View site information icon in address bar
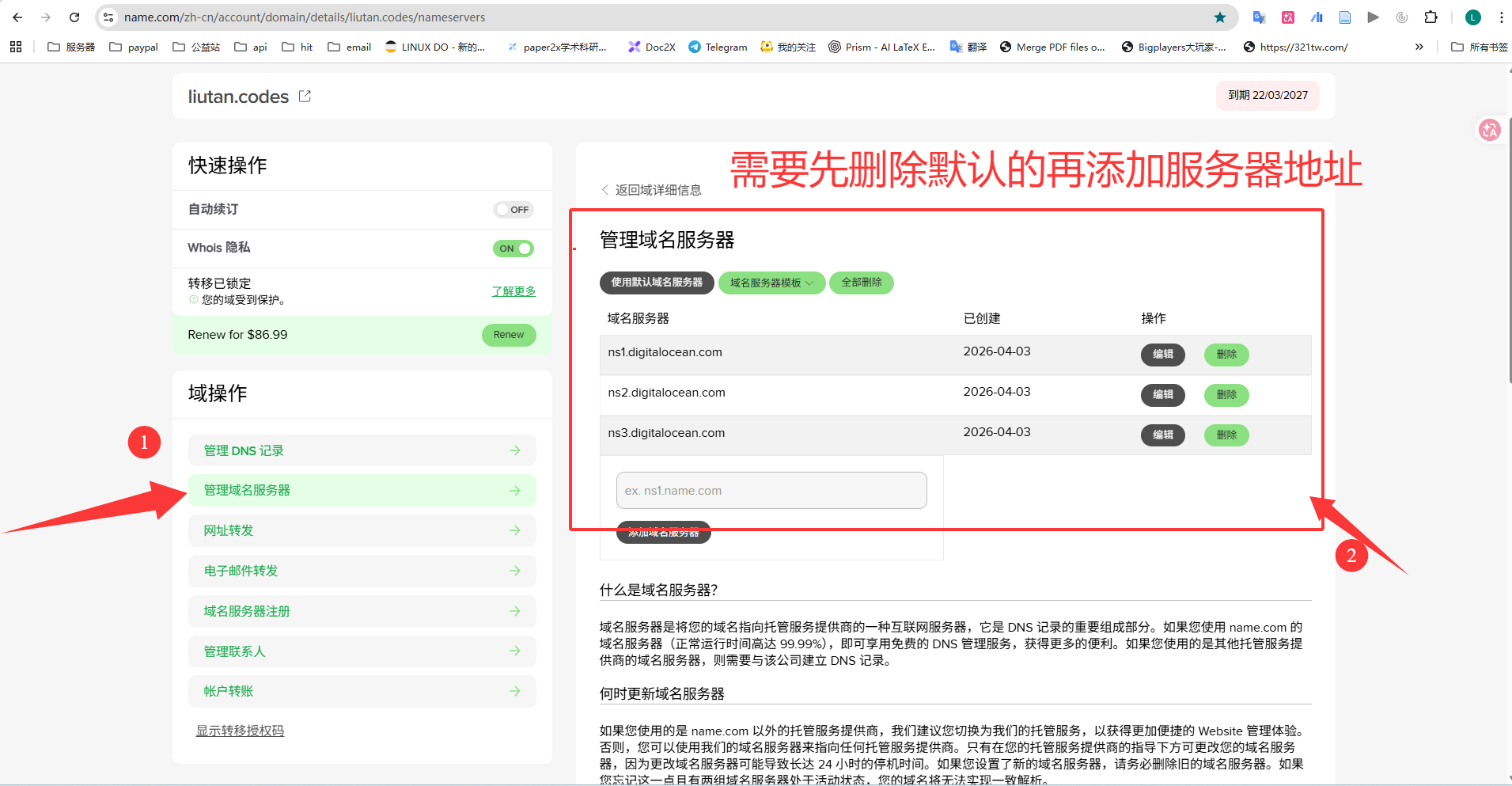The width and height of the screenshot is (1512, 786). click(108, 17)
